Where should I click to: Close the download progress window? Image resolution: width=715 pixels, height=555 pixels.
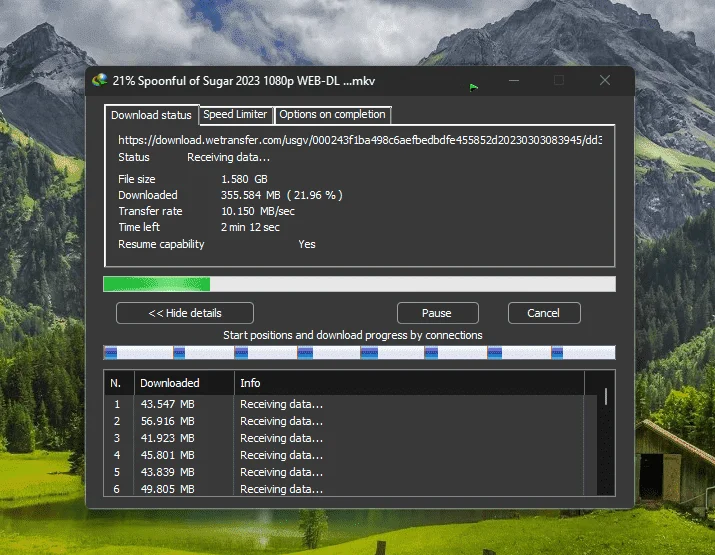605,81
